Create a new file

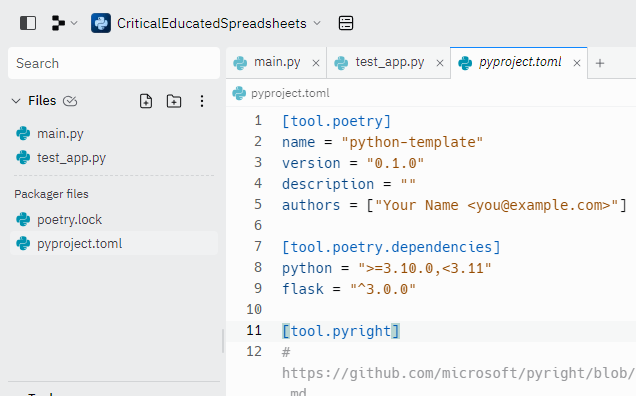146,101
